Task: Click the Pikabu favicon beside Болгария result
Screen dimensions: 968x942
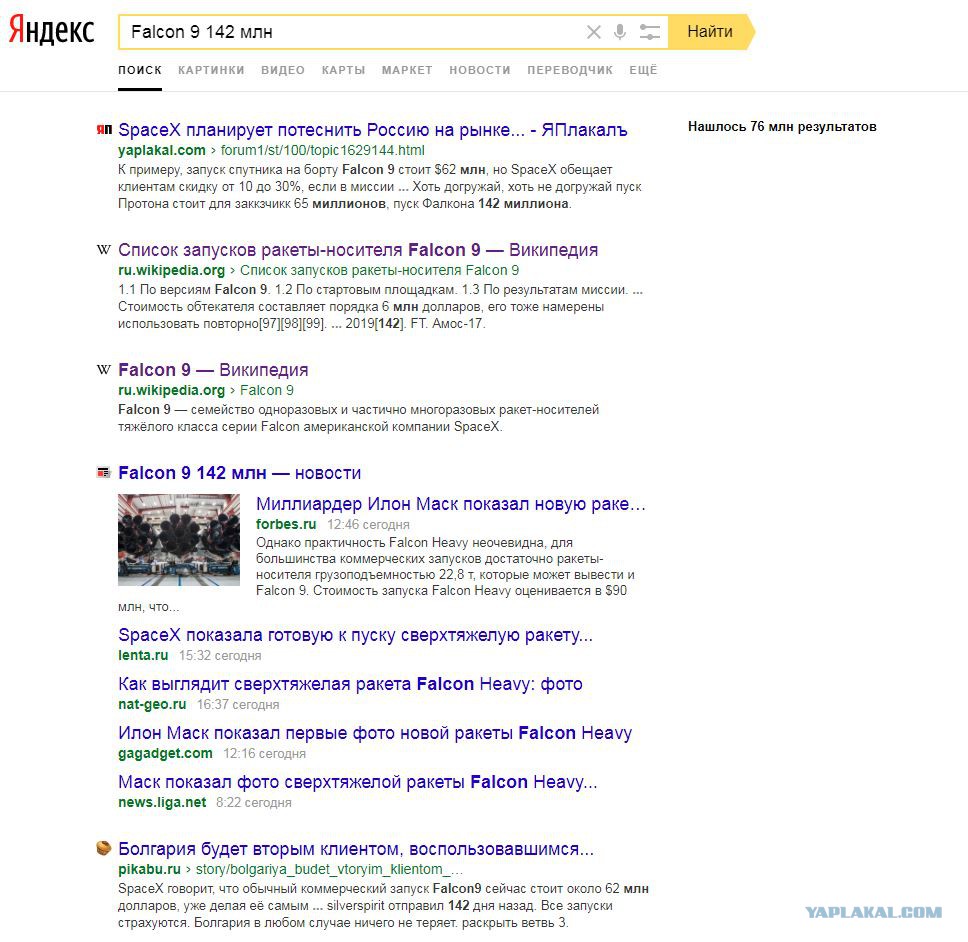Action: coord(104,848)
